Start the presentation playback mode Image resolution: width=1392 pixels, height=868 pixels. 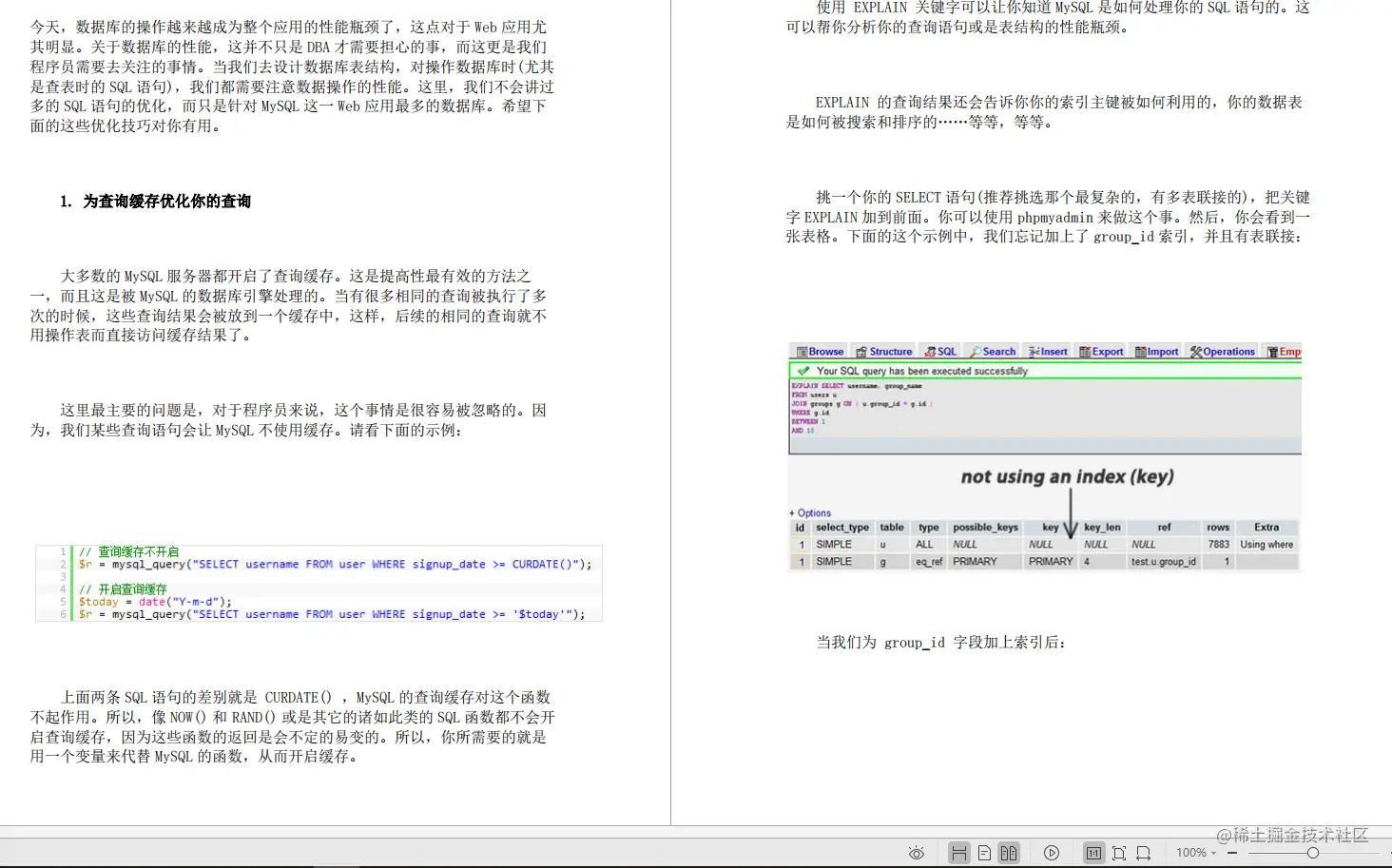pyautogui.click(x=1052, y=853)
